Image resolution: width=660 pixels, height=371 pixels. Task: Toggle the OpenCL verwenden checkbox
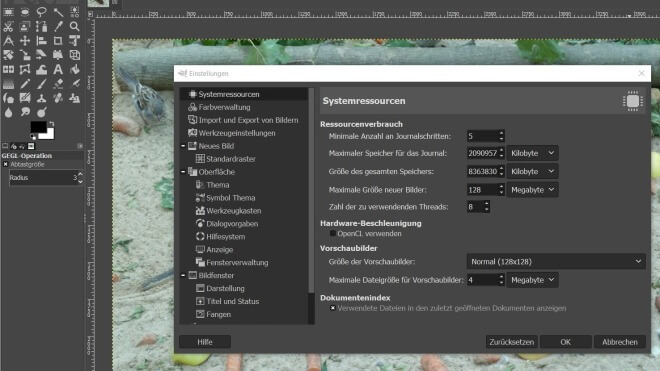click(x=333, y=233)
